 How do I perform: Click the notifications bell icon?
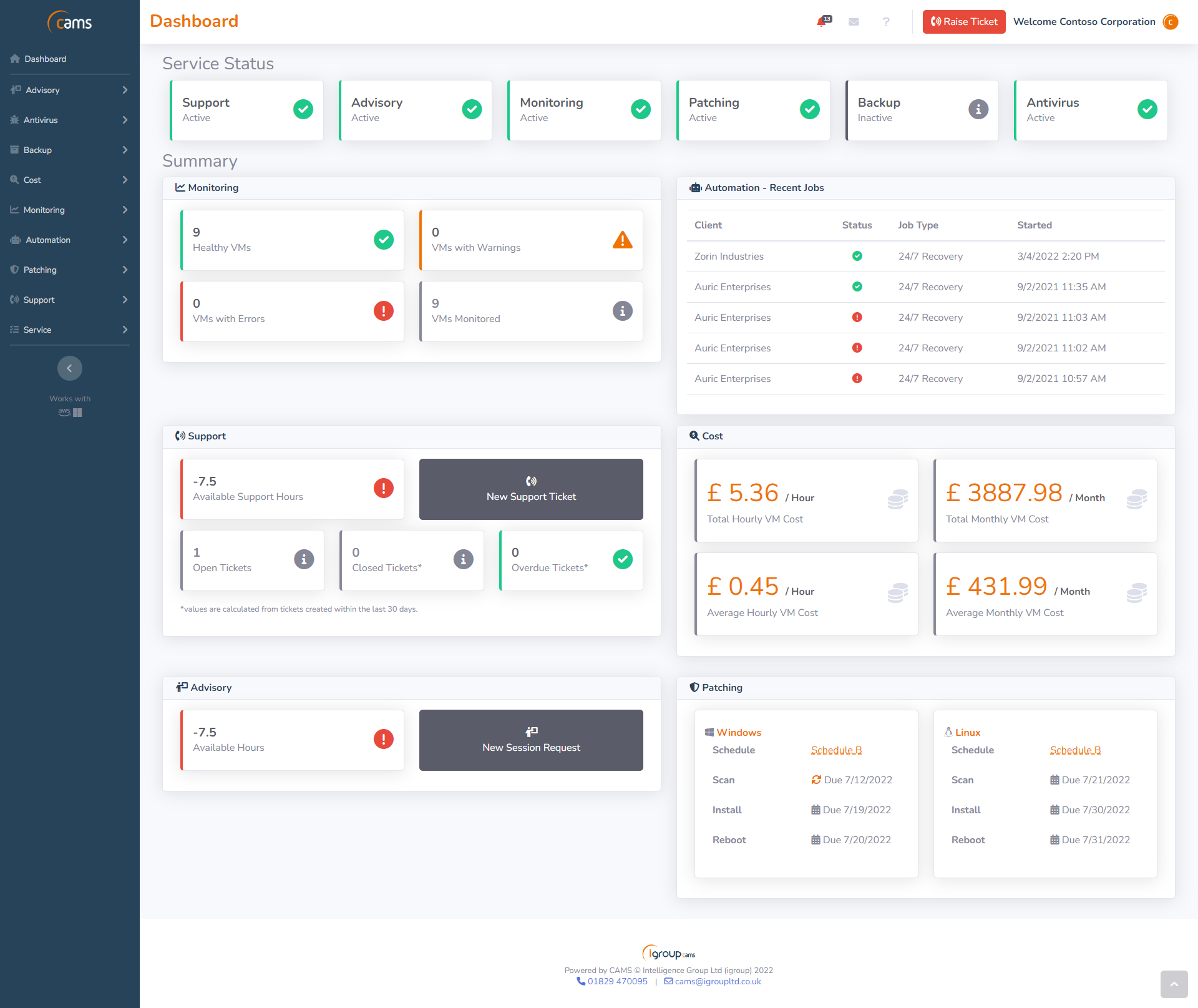(x=822, y=22)
